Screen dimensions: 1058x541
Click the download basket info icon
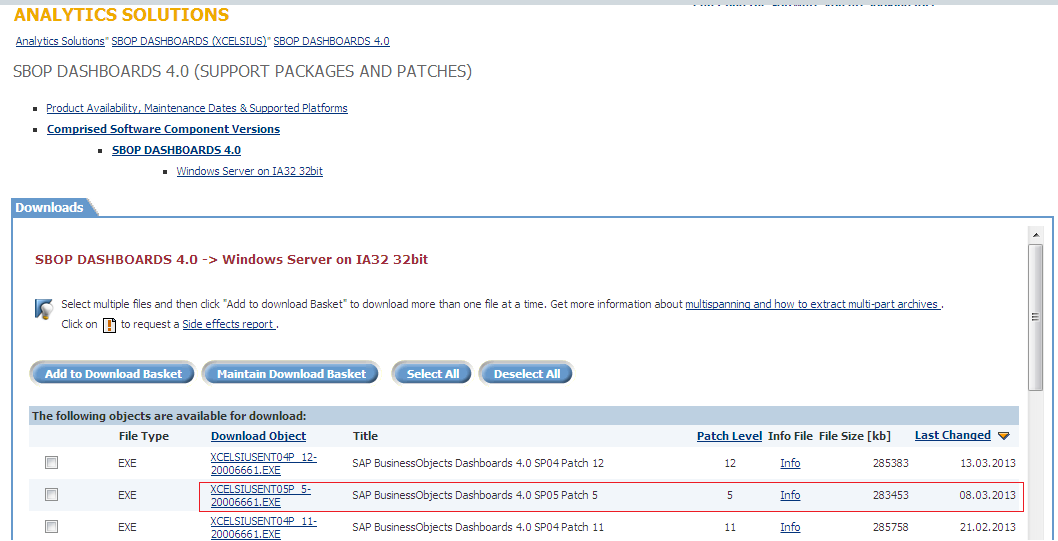[x=43, y=309]
